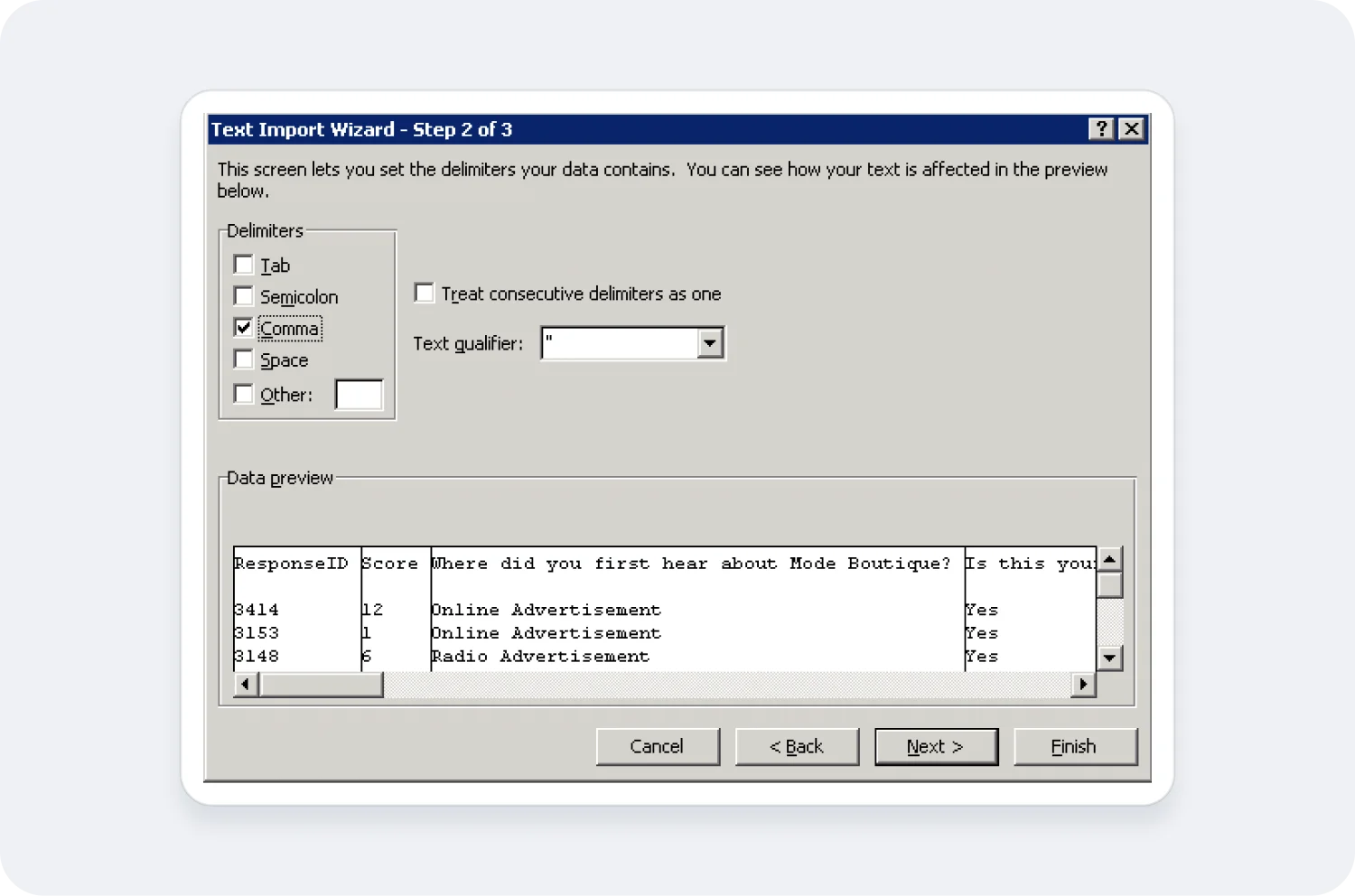Screen dimensions: 1355x896
Task: Enable the Space delimiter
Action: pos(243,359)
